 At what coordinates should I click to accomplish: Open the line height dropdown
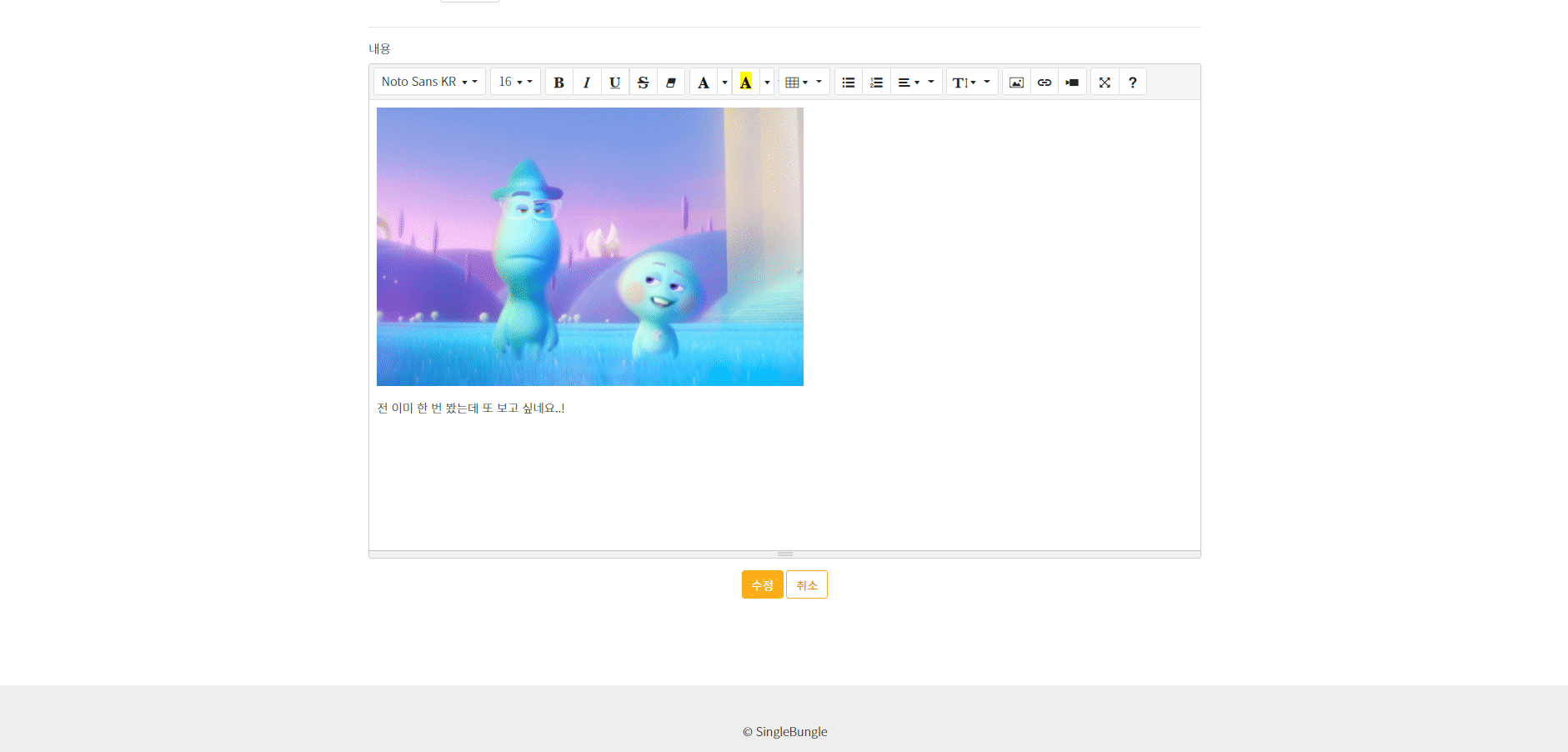click(971, 82)
